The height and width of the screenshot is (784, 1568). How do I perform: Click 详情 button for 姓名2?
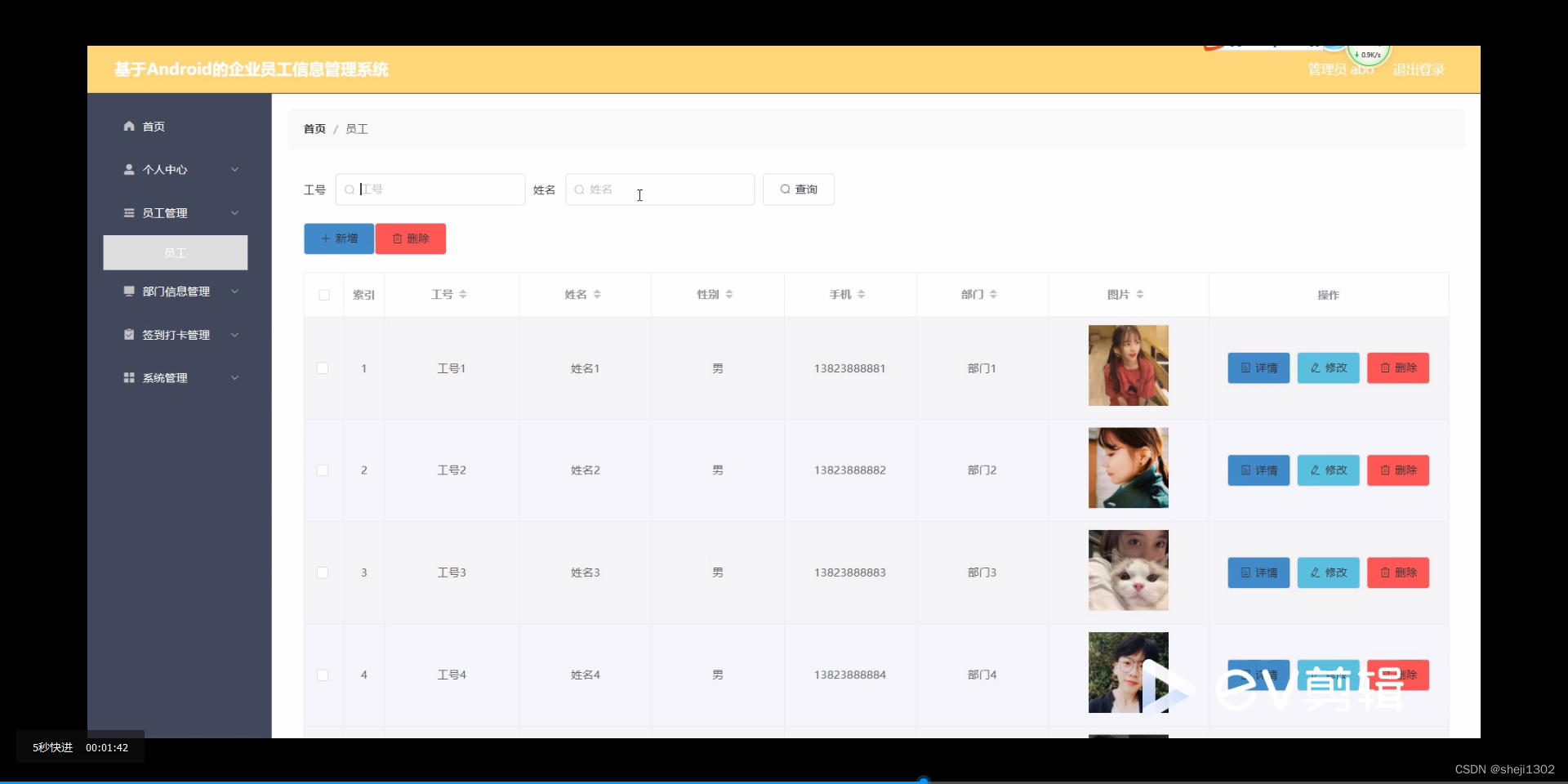tap(1257, 470)
